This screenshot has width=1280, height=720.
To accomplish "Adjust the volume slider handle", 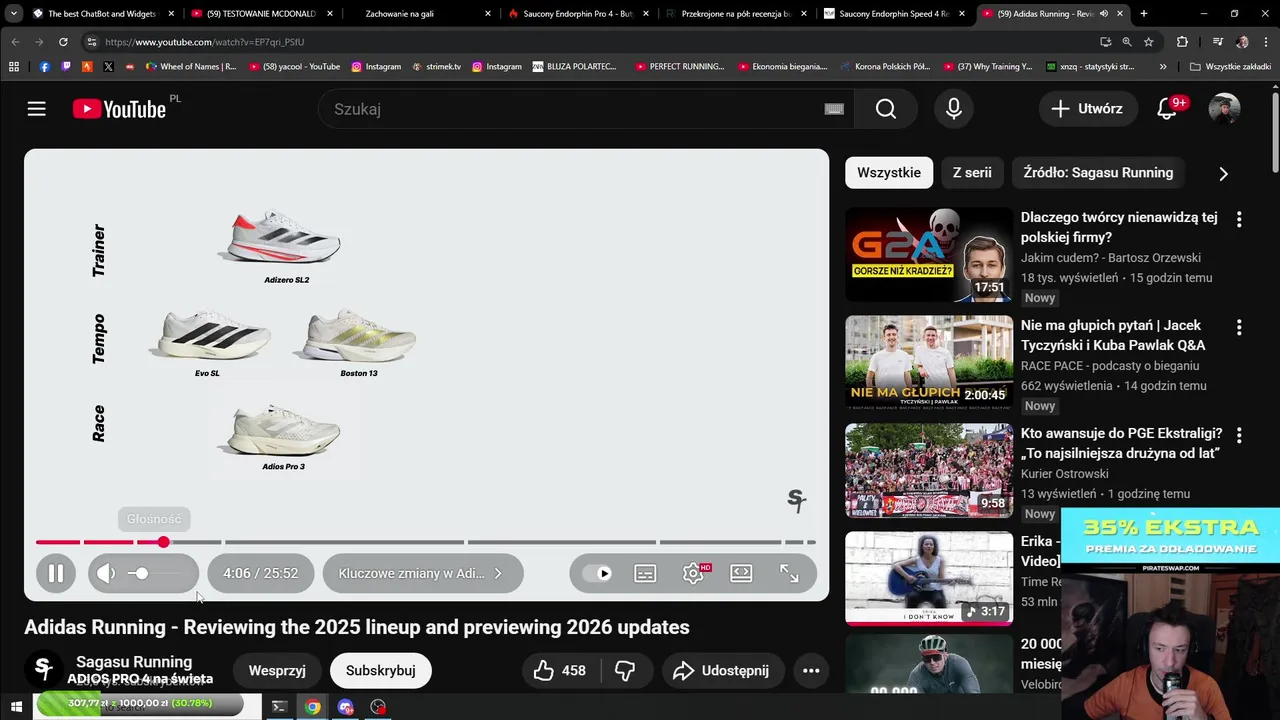I will coord(141,573).
